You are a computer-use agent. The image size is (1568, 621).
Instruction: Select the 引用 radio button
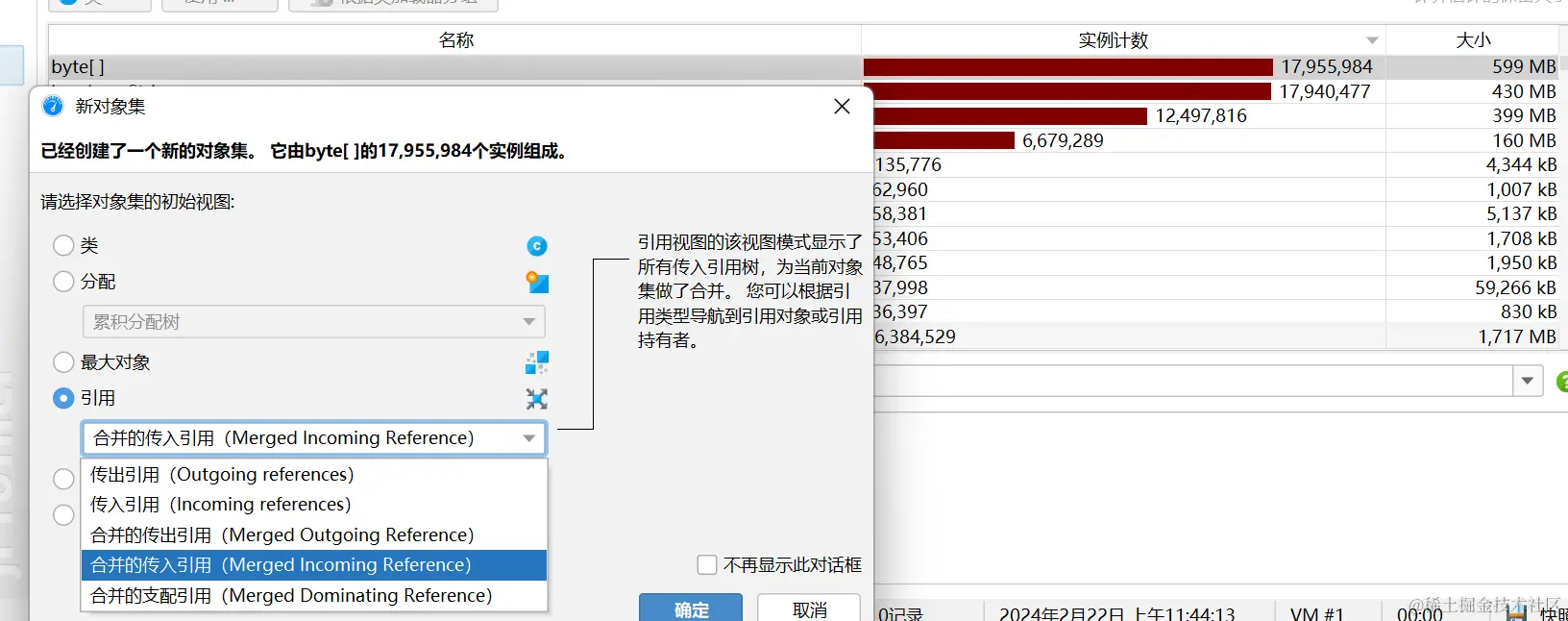(x=63, y=398)
